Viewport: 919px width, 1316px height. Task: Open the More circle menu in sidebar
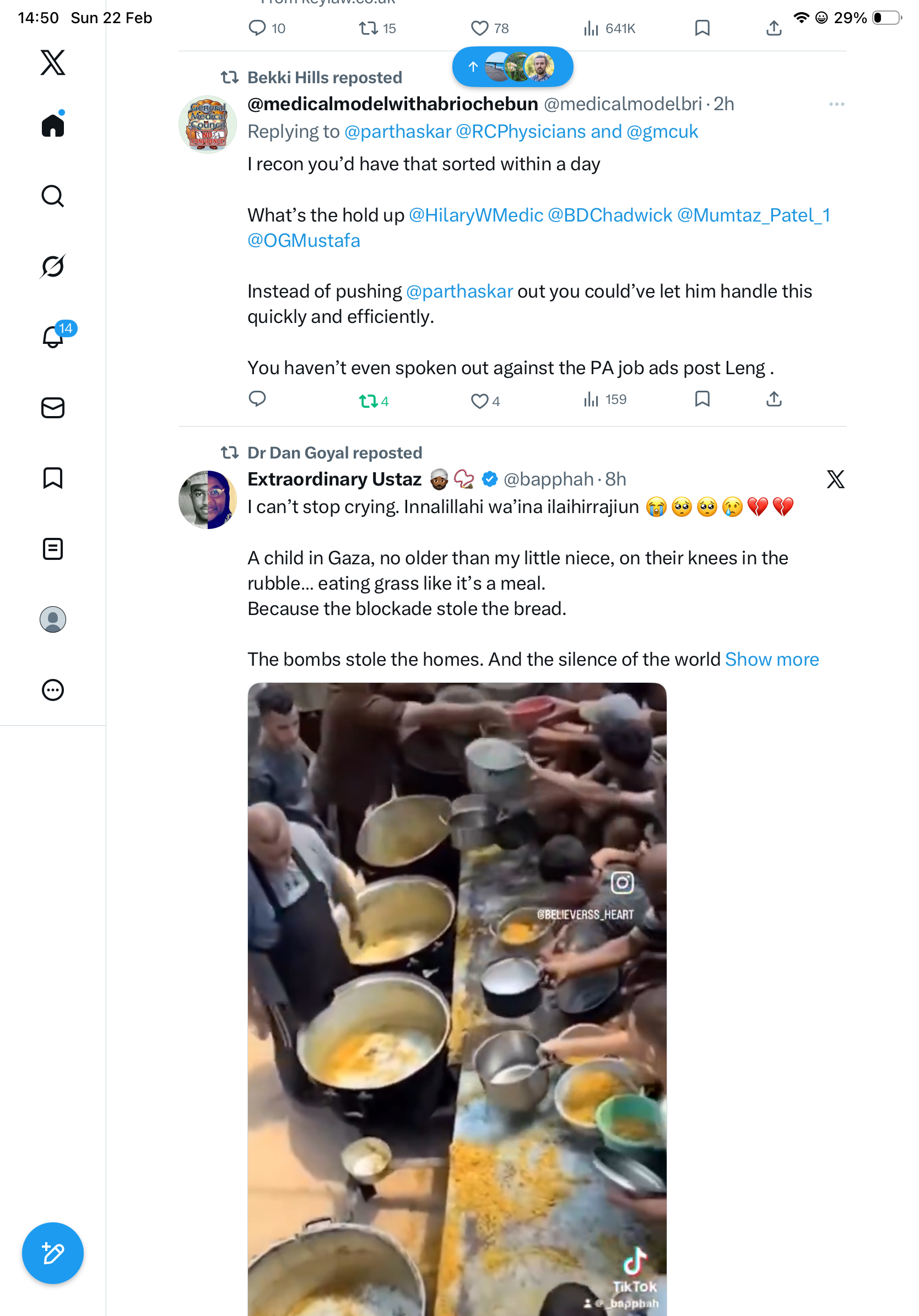coord(53,689)
